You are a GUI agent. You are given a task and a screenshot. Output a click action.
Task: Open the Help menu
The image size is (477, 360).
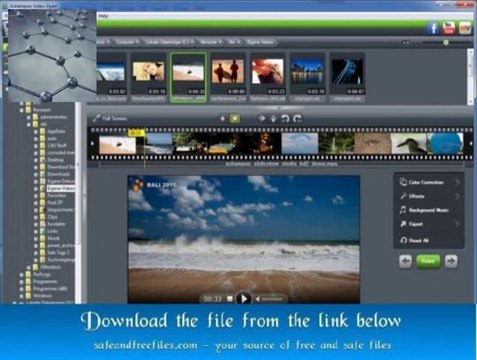tap(103, 16)
